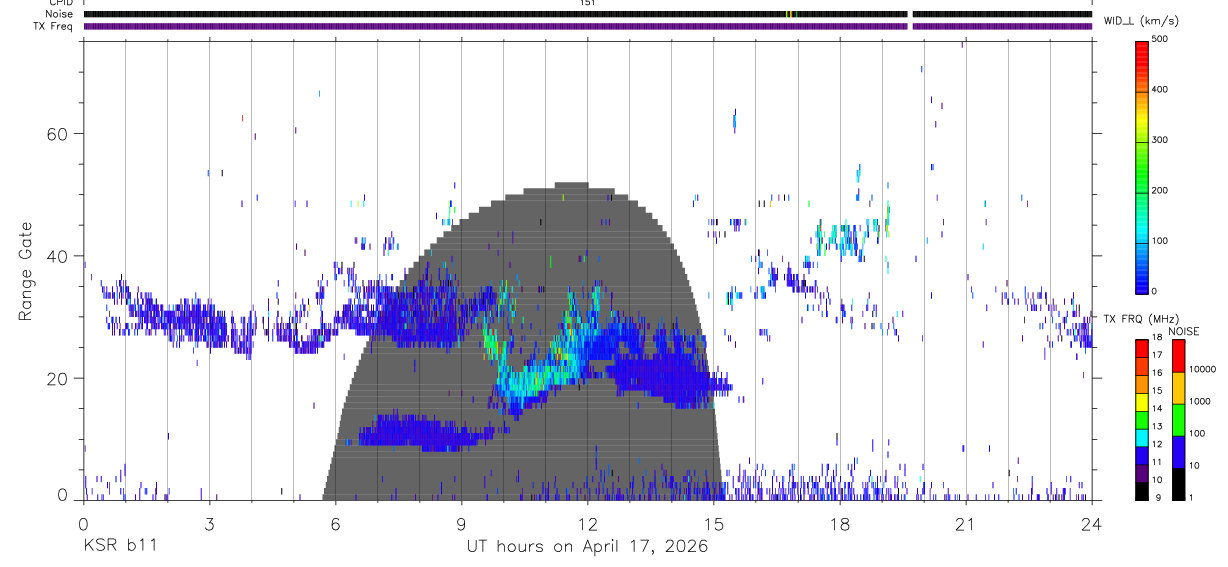Click the 9 hour tick on UT axis

tap(461, 523)
